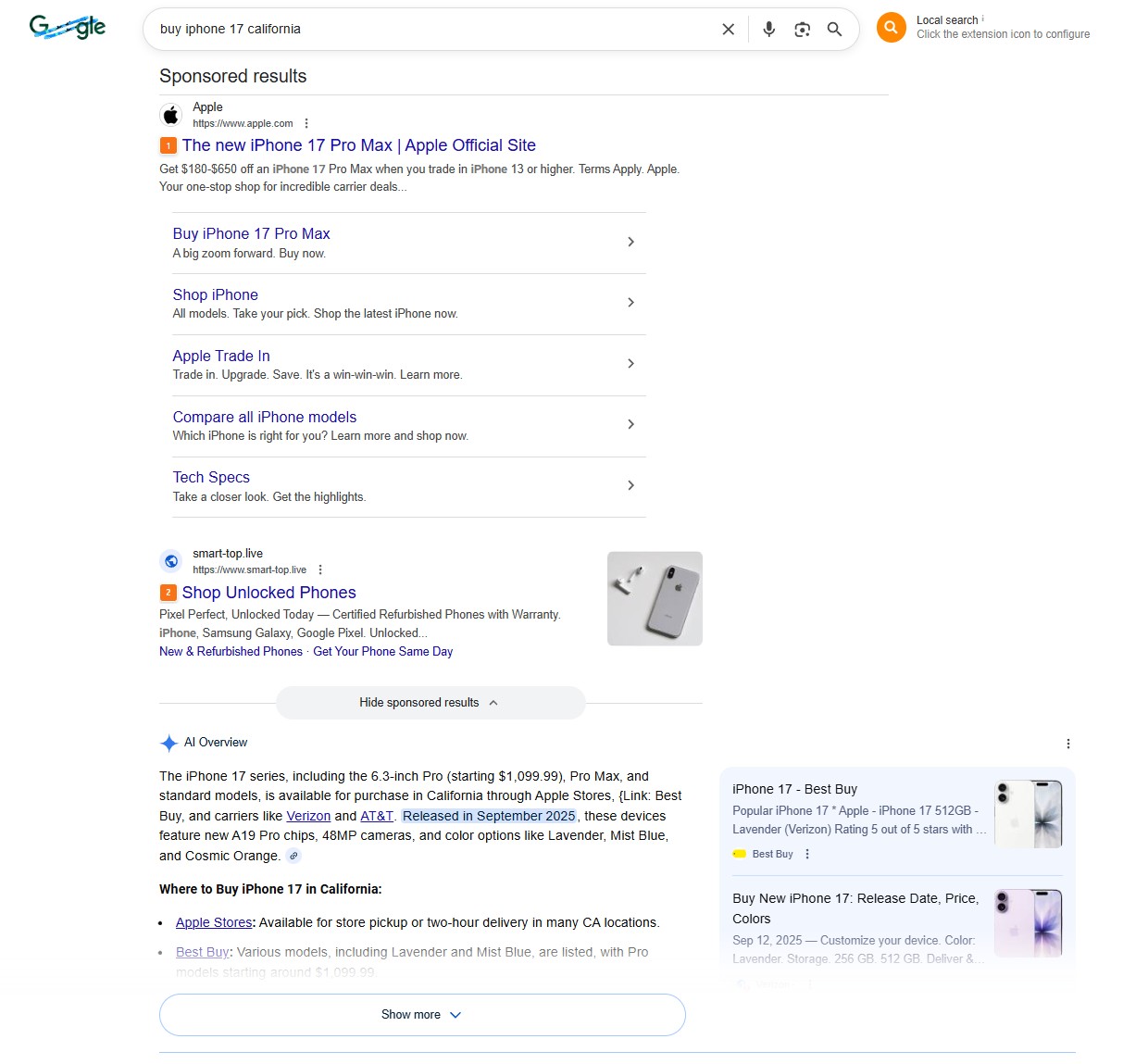Open options menu beside apple.com URL
Viewport: 1148px width, 1064px height.
tap(306, 123)
